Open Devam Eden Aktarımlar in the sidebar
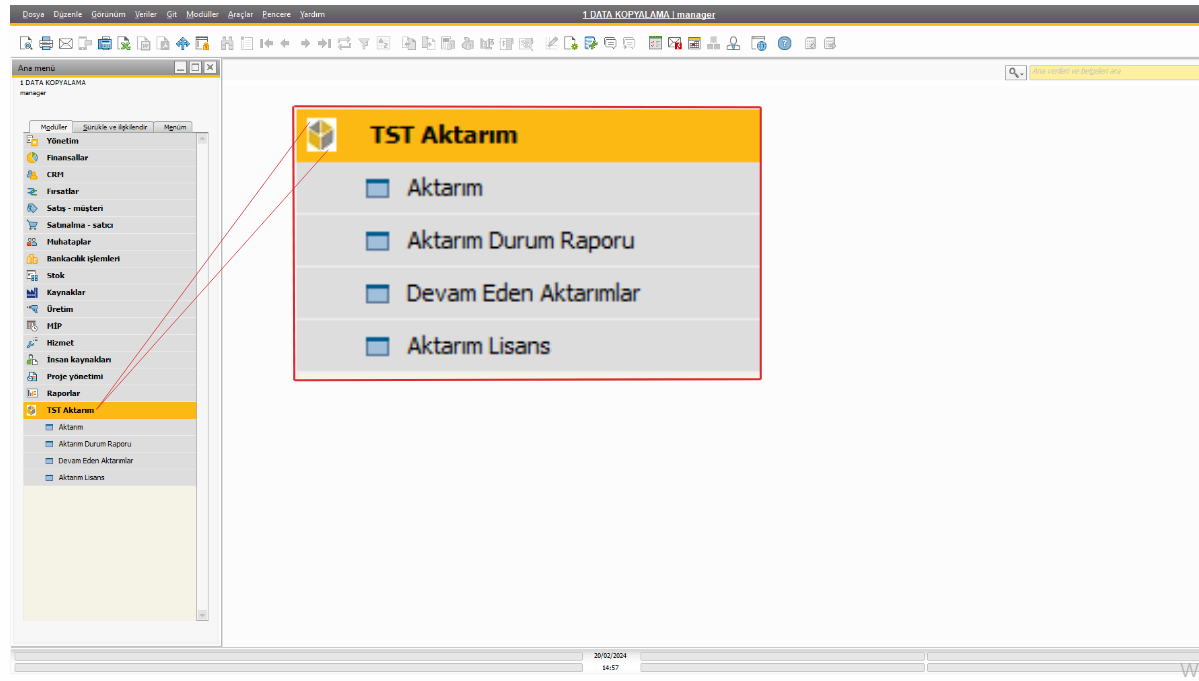Image resolution: width=1199 pixels, height=681 pixels. 95,461
